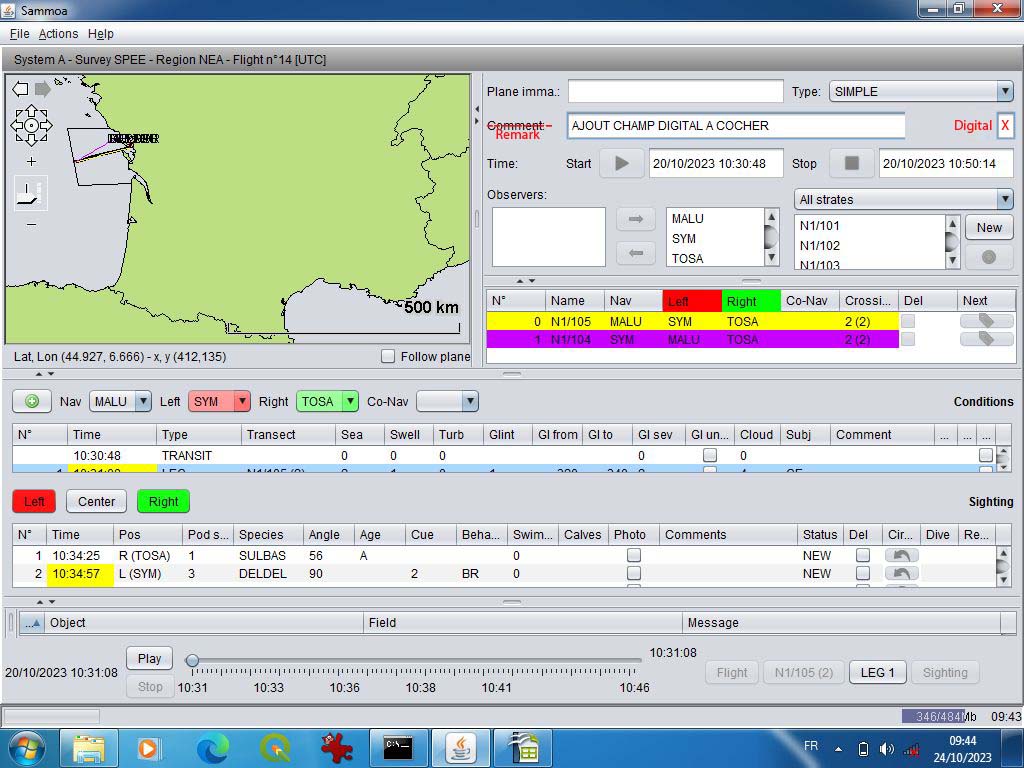Zoom in on the map with plus
The width and height of the screenshot is (1024, 768).
(x=31, y=161)
